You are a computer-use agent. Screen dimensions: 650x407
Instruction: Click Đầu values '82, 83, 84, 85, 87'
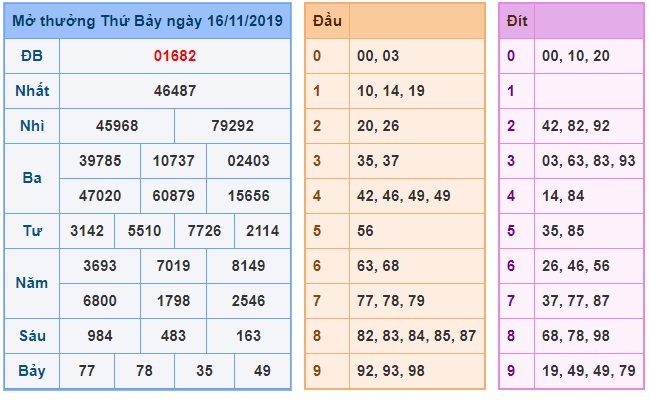click(x=417, y=336)
